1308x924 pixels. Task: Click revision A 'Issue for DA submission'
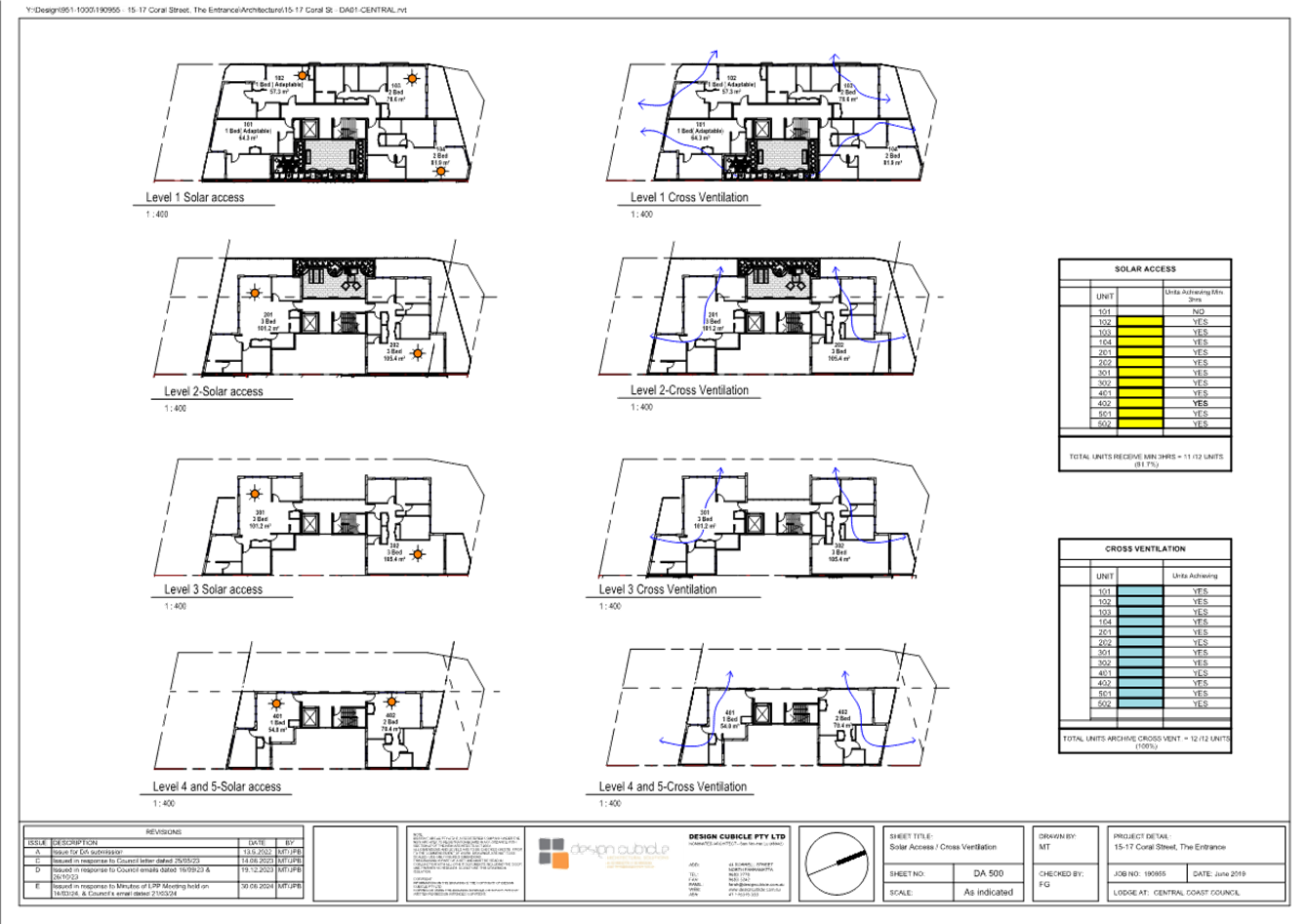(87, 852)
